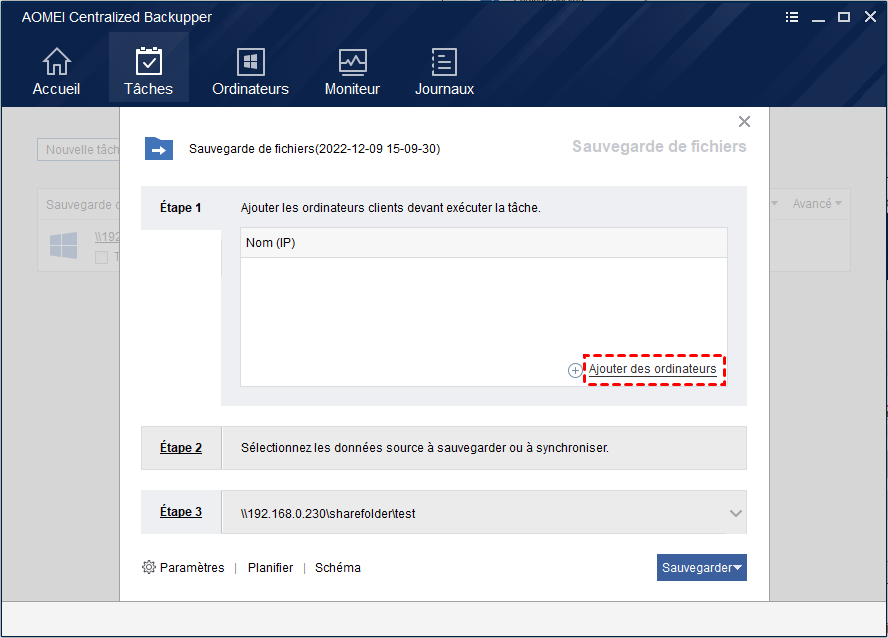Open the Avancé dropdown in background
The width and height of the screenshot is (888, 638).
click(x=817, y=204)
